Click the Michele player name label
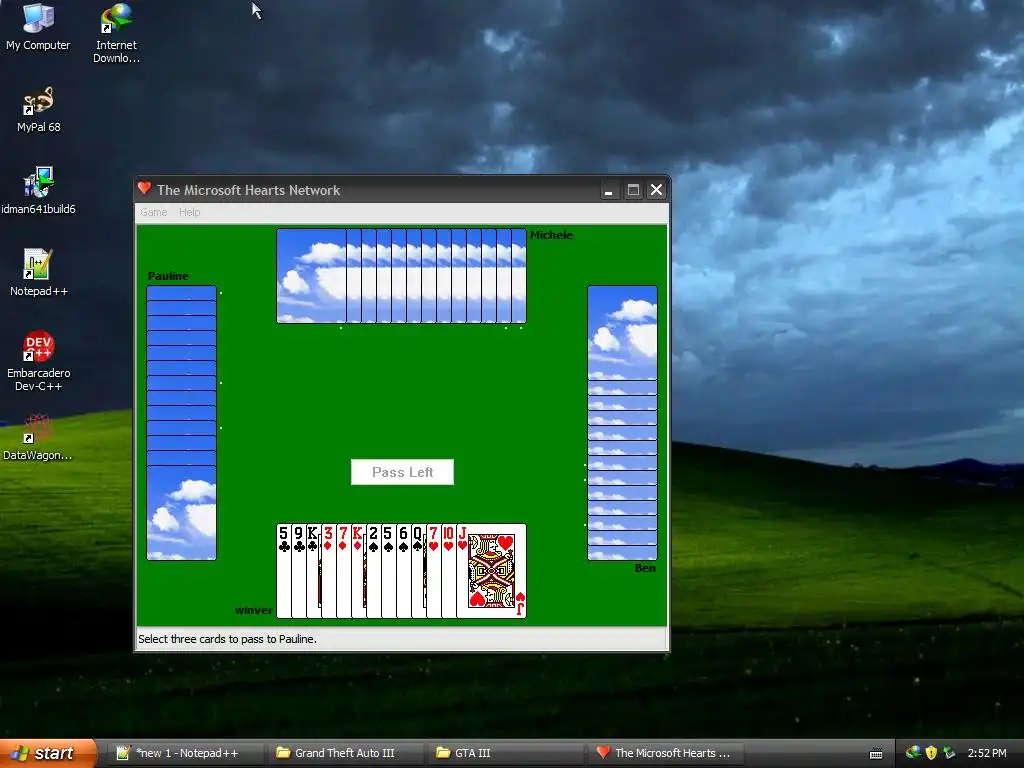 point(551,235)
